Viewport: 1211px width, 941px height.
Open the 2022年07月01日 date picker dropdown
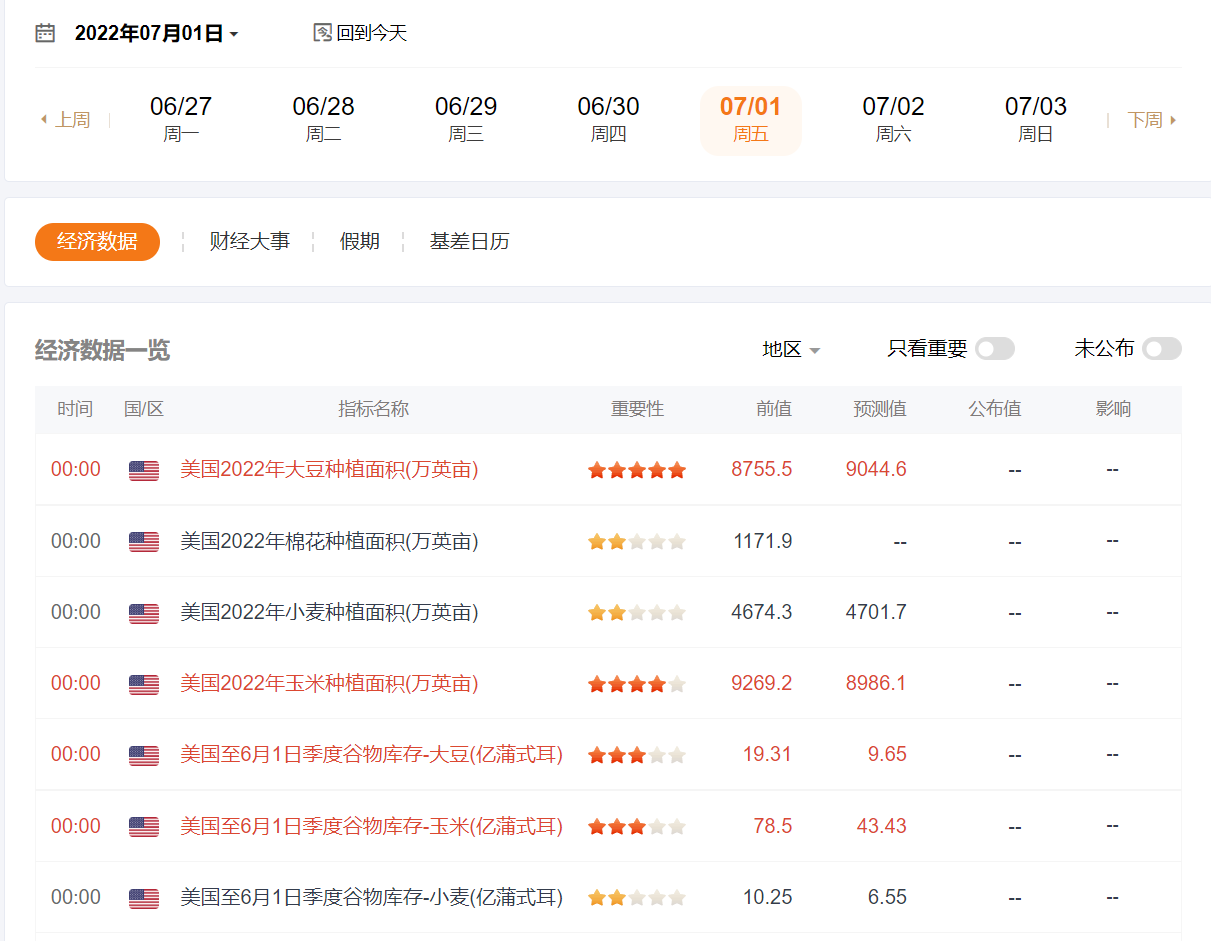point(156,33)
